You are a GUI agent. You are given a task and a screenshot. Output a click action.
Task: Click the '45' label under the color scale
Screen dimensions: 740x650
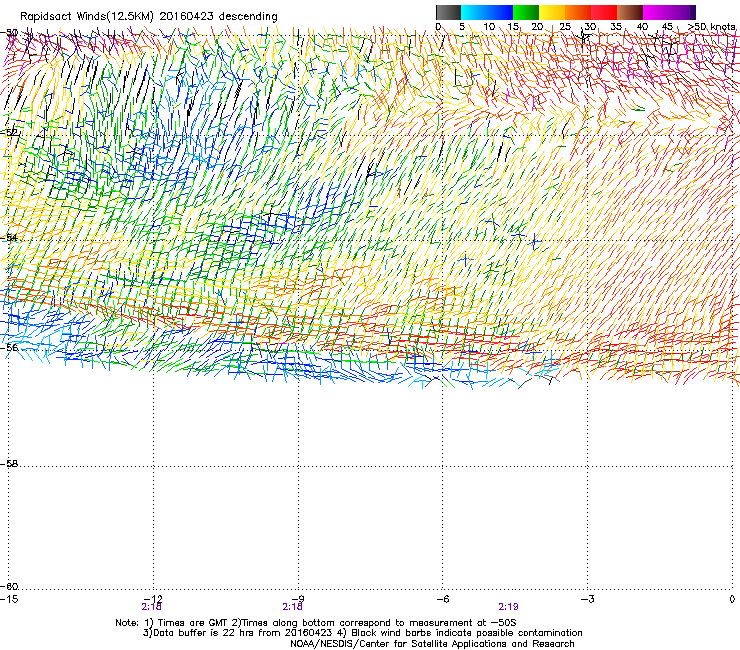[x=667, y=27]
